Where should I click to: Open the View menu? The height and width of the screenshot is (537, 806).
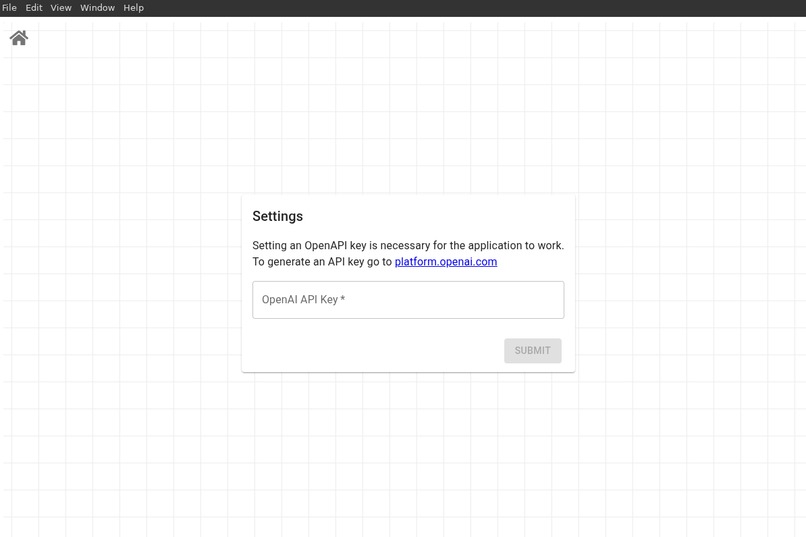point(61,8)
